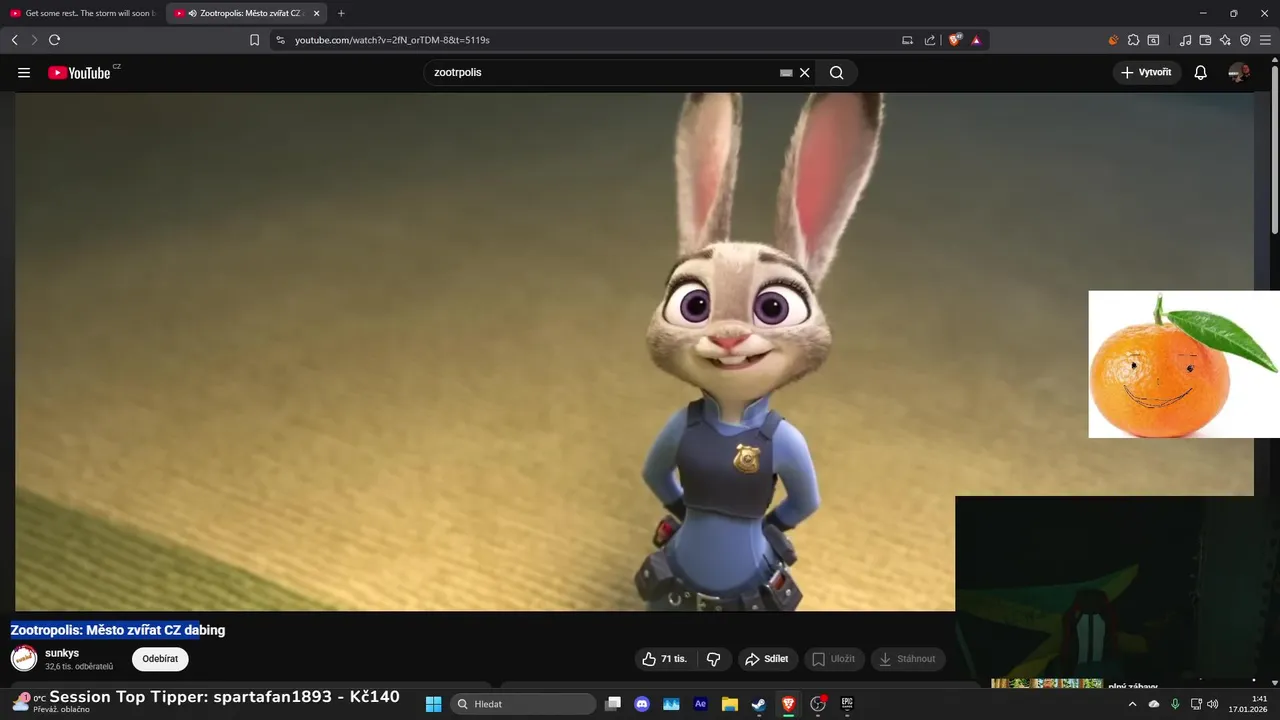Click the smiling orange image overlay
Viewport: 1280px width, 720px height.
1184,364
